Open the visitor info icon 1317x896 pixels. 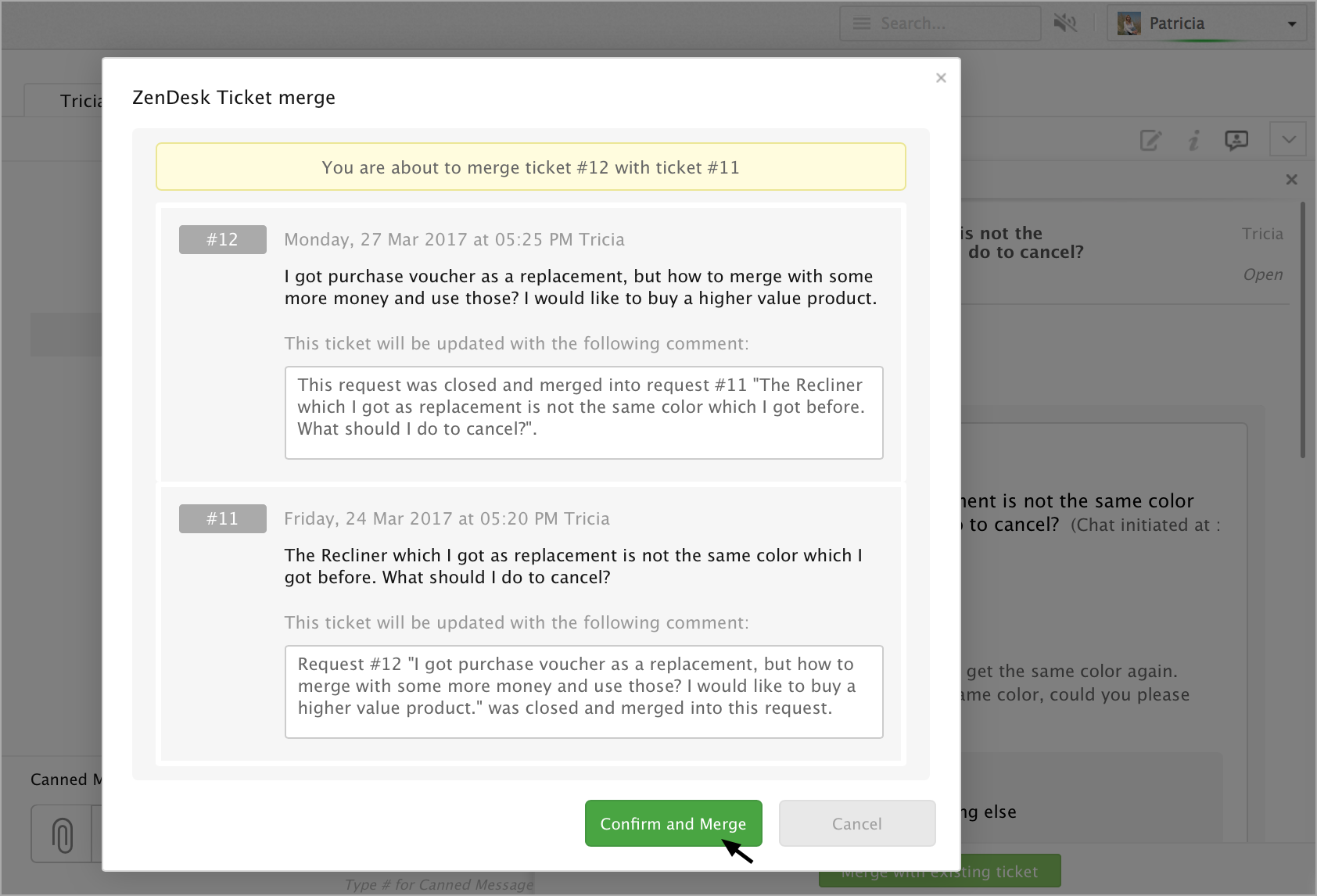[1193, 140]
